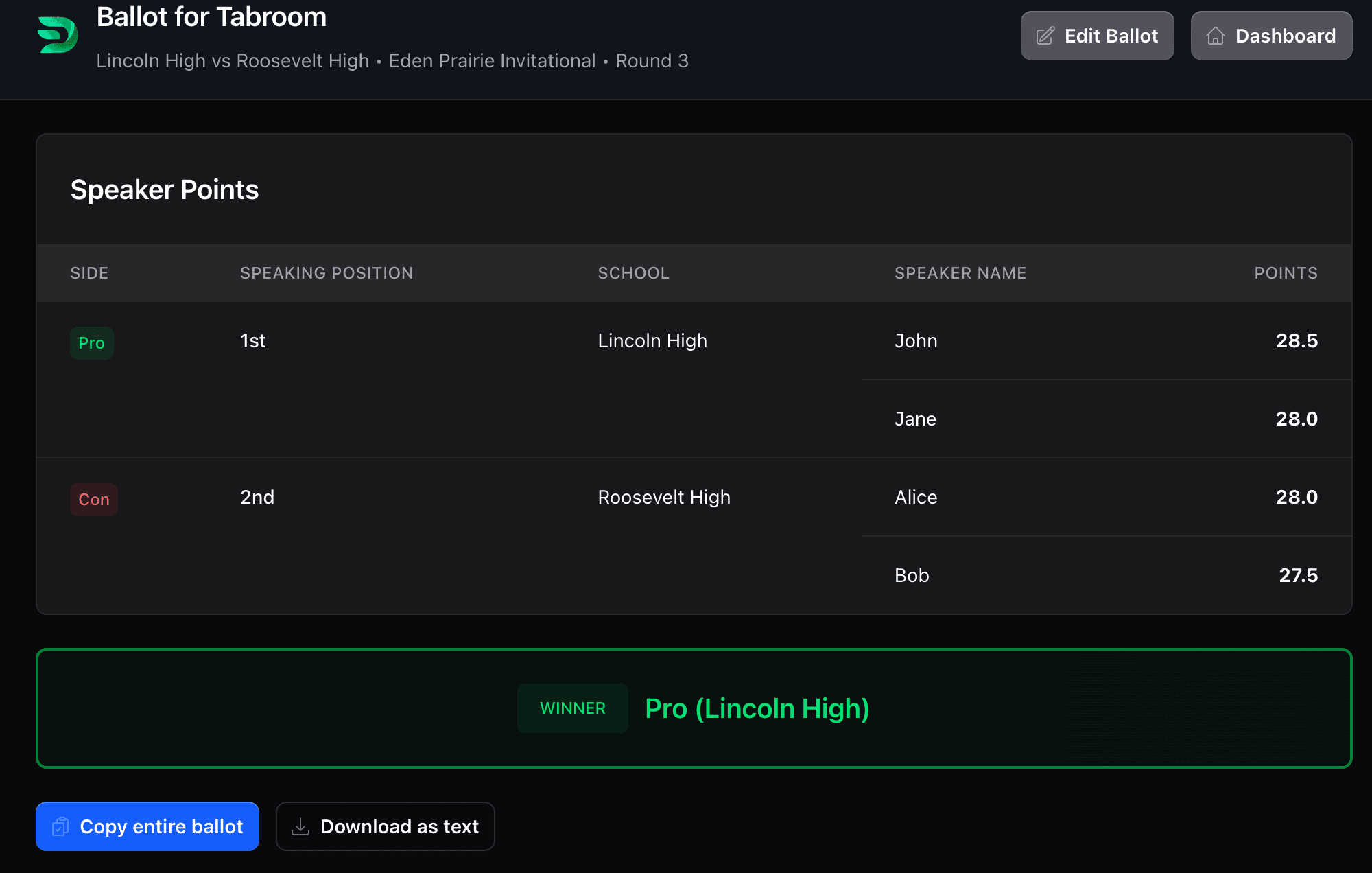Click John's points value 28.5
Image resolution: width=1372 pixels, height=873 pixels.
[x=1297, y=341]
